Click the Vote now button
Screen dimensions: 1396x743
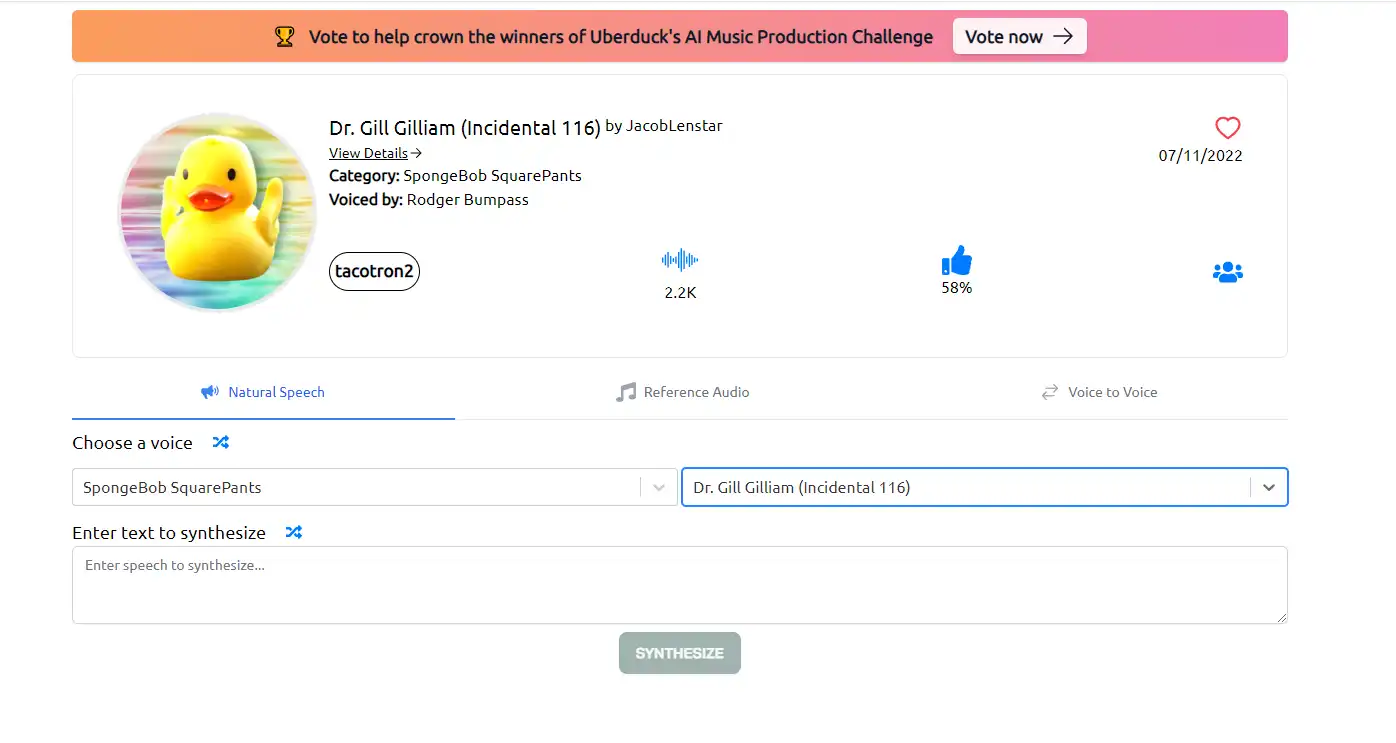[x=1019, y=36]
